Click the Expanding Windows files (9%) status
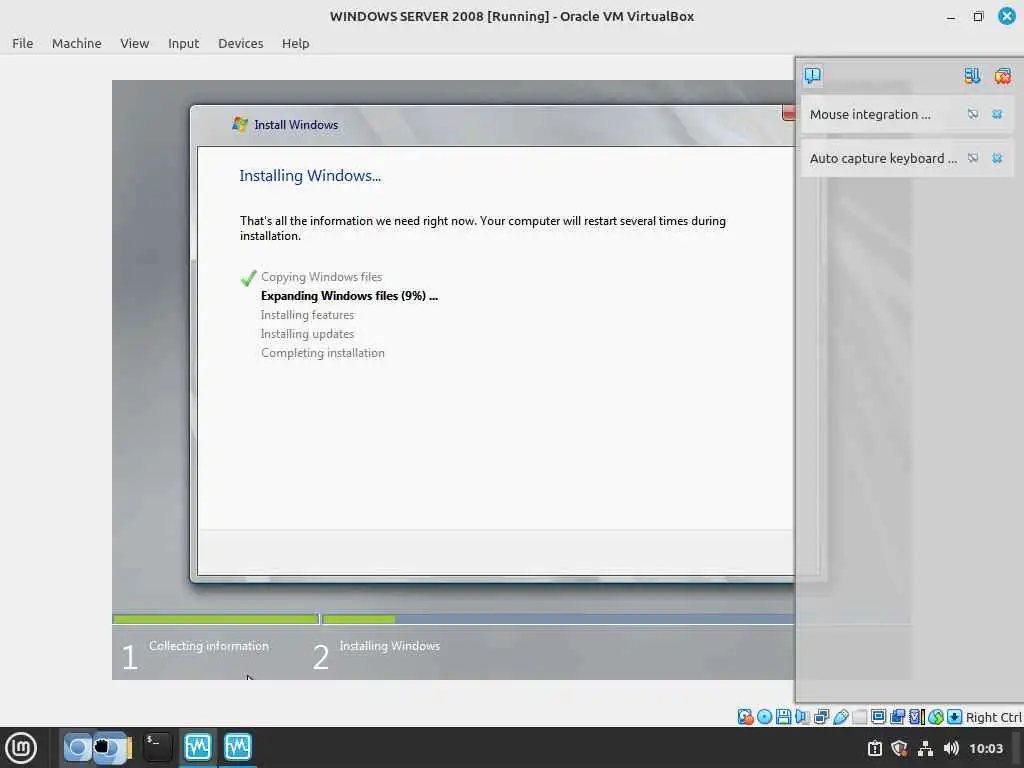 349,296
